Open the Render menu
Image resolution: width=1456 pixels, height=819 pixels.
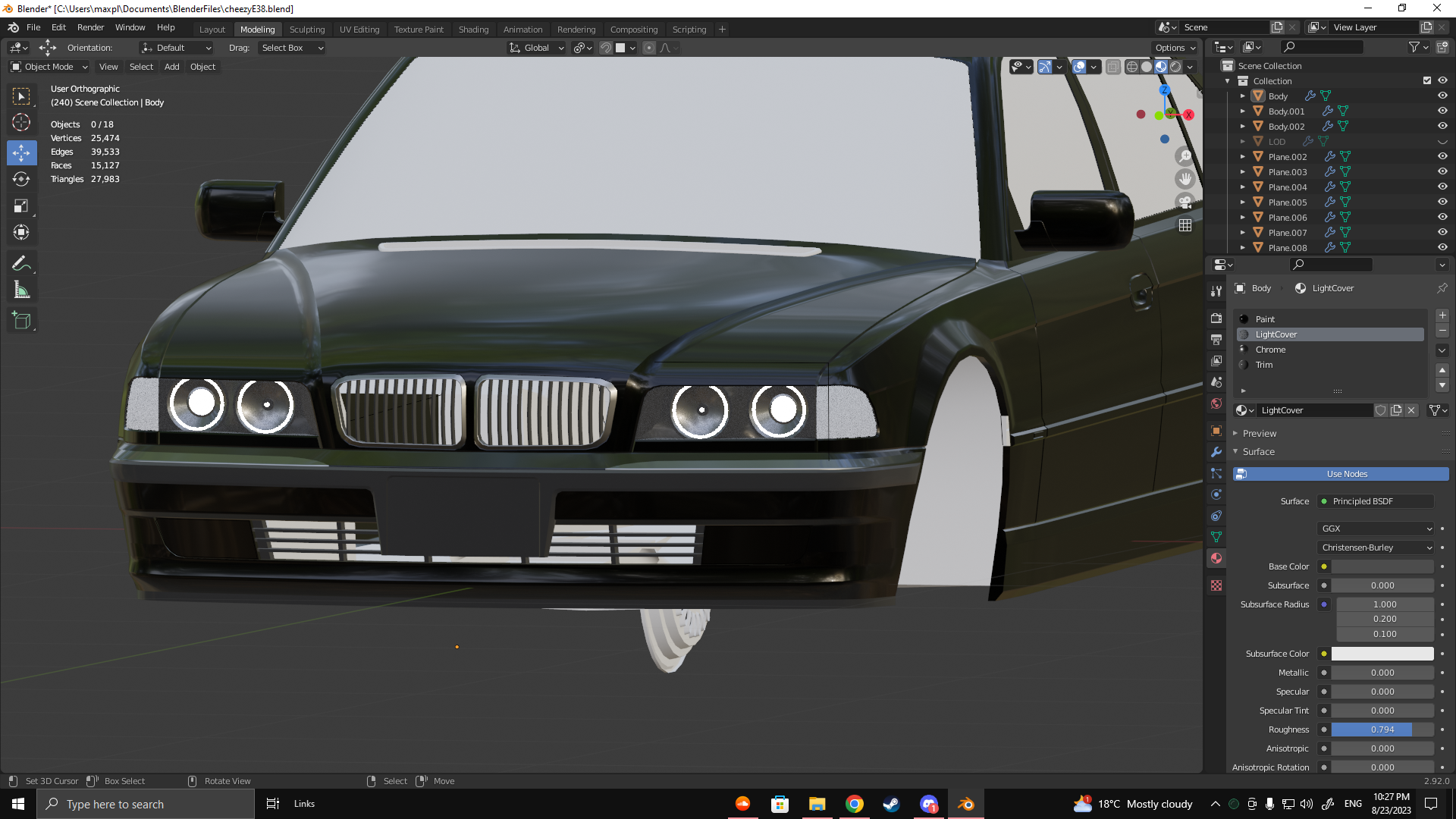(x=90, y=27)
